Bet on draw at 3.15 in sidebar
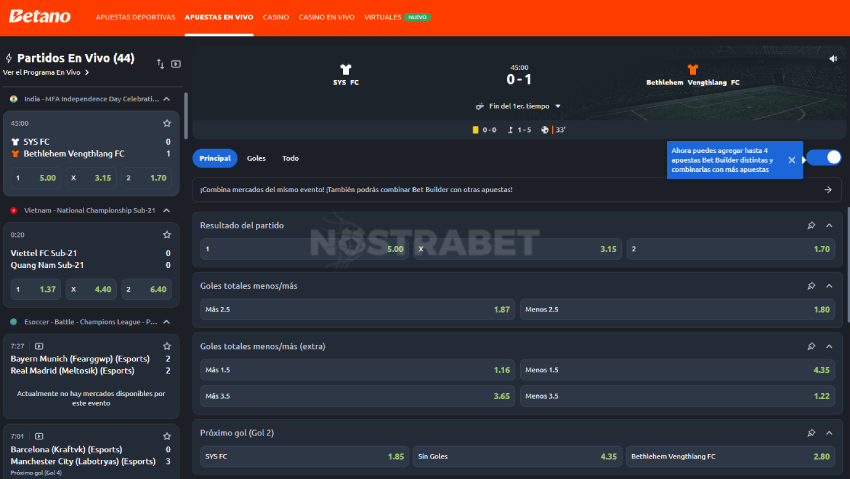 91,178
